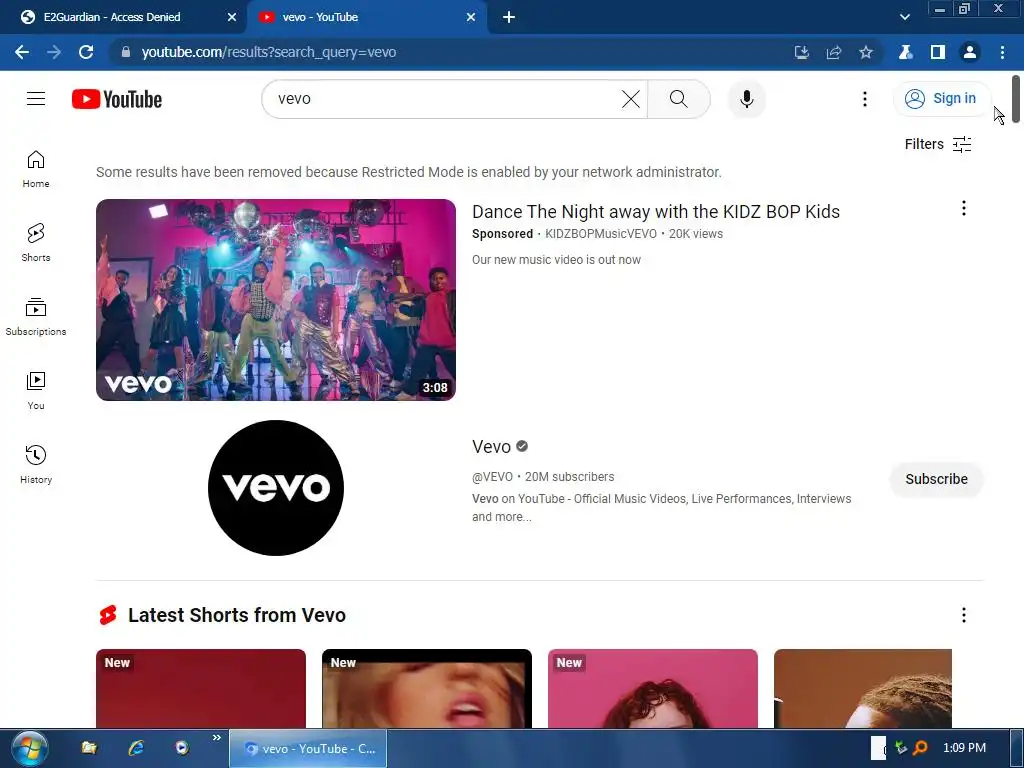Play the KIDZ BOP Kids video thumbnail
The height and width of the screenshot is (768, 1024).
[276, 300]
